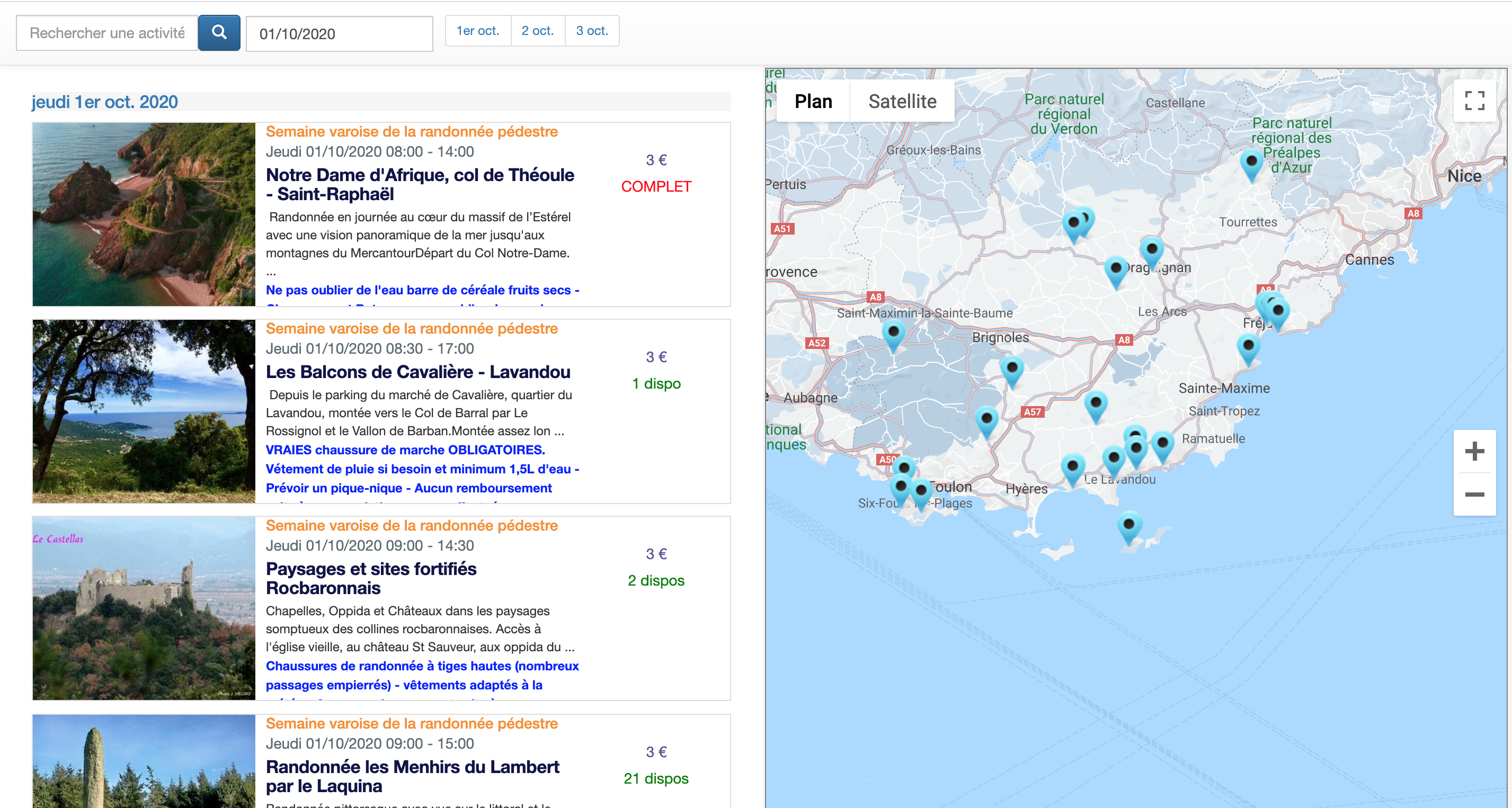Switch map to Satellite view
This screenshot has height=808, width=1512.
pos(902,101)
